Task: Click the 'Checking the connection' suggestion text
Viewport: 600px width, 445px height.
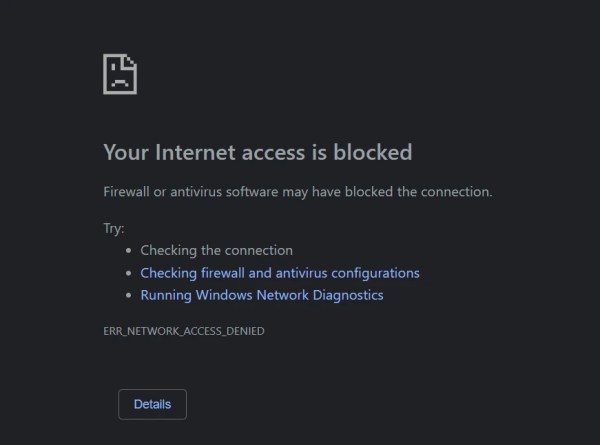Action: [x=216, y=250]
